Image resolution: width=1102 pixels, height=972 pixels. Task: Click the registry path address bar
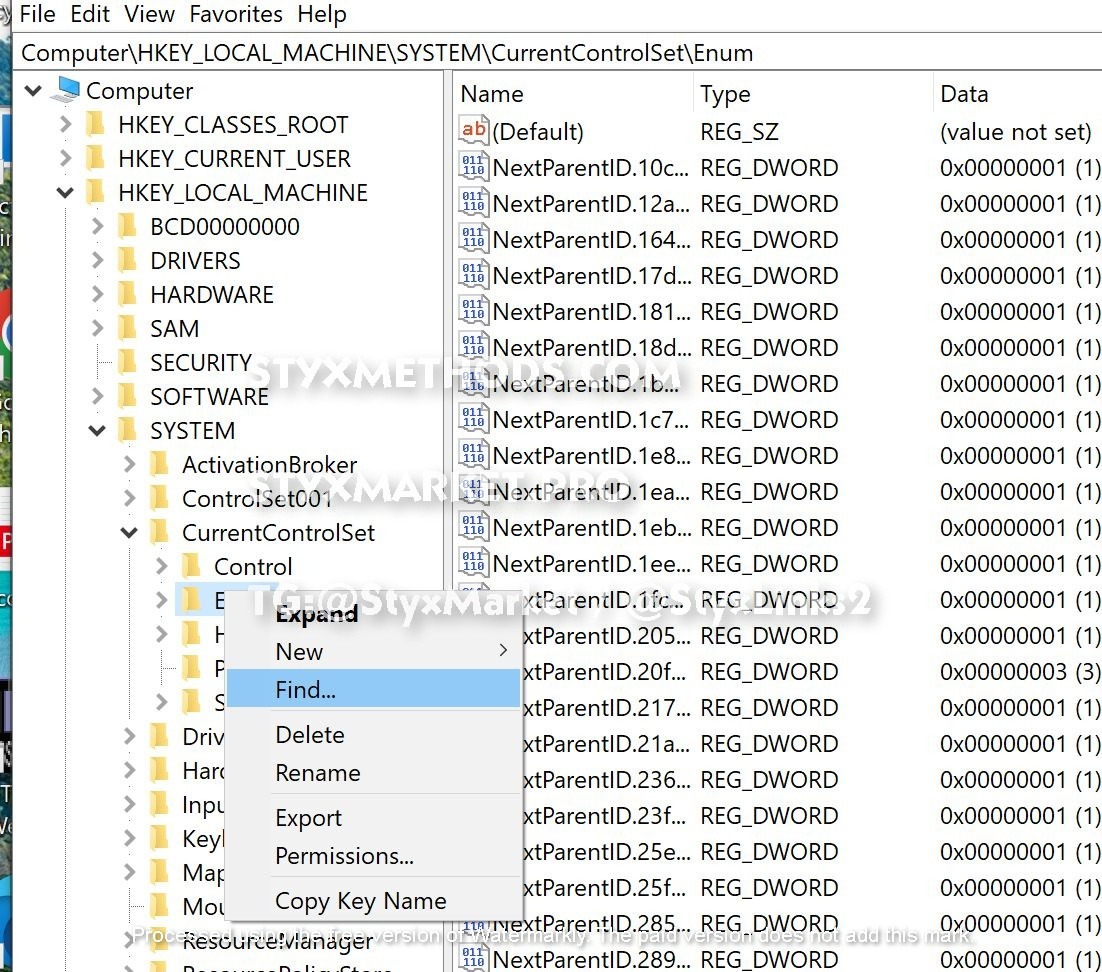point(559,53)
